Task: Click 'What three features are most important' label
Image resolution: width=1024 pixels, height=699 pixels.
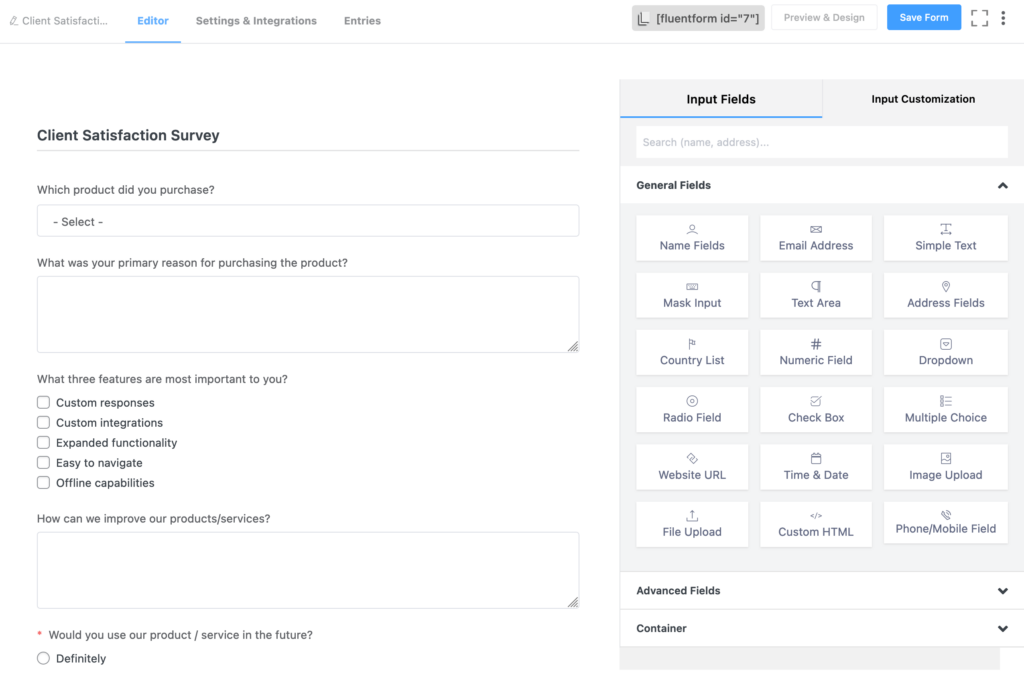Action: pos(162,379)
